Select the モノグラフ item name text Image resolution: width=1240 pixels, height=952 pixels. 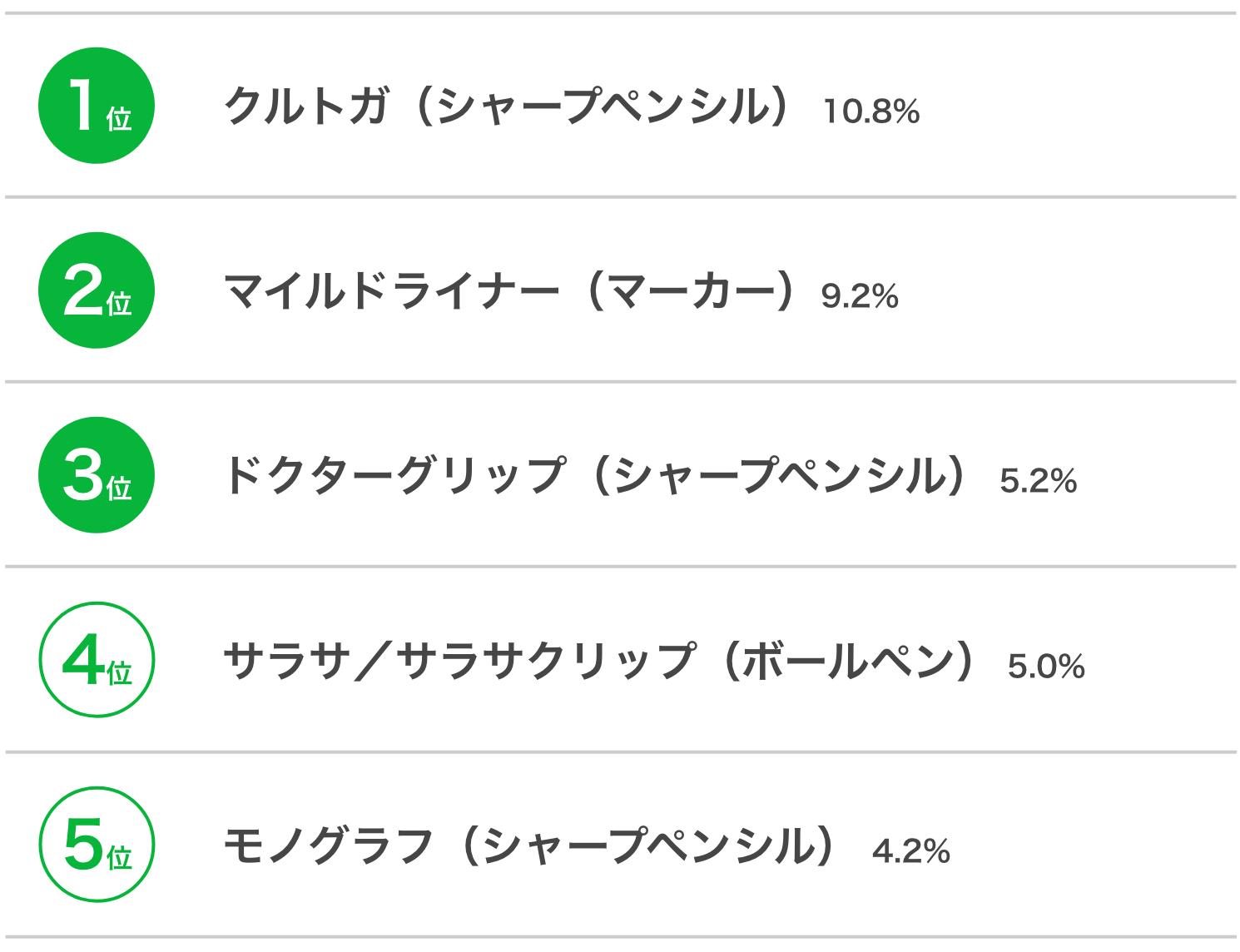(x=329, y=845)
